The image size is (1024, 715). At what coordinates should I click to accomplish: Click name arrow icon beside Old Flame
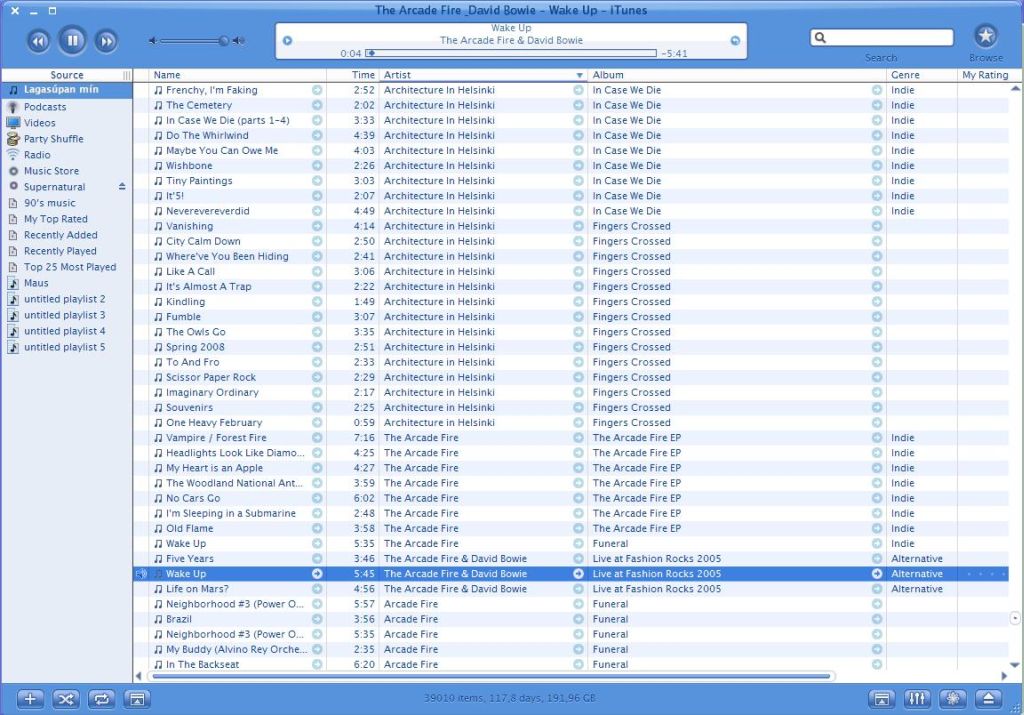click(317, 528)
